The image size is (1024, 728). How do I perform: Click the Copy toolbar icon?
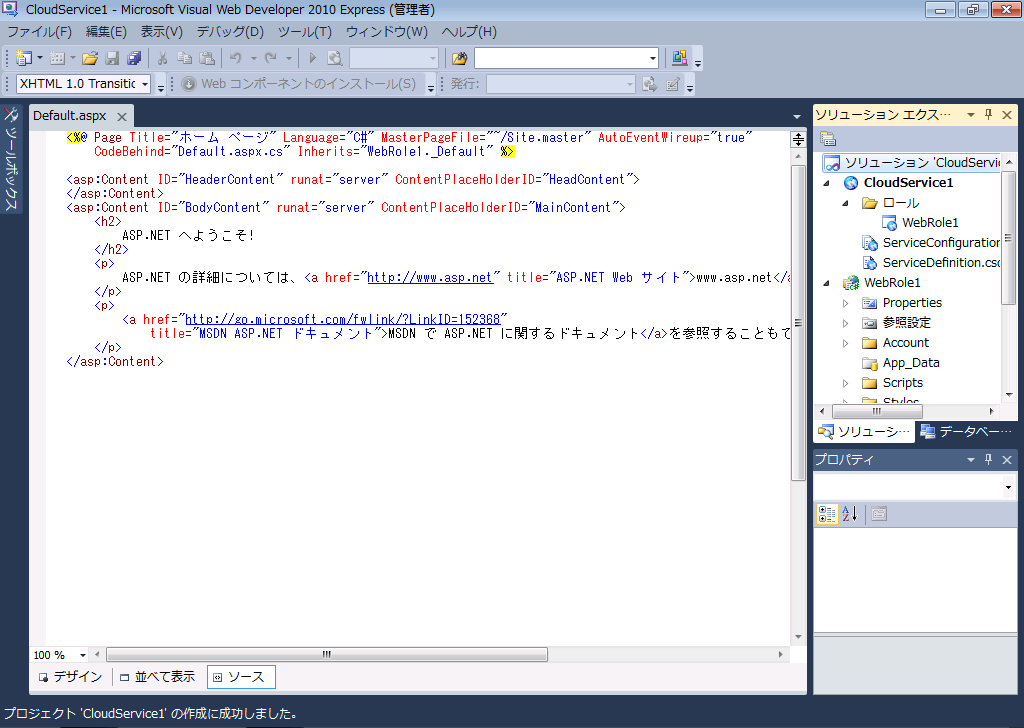185,58
